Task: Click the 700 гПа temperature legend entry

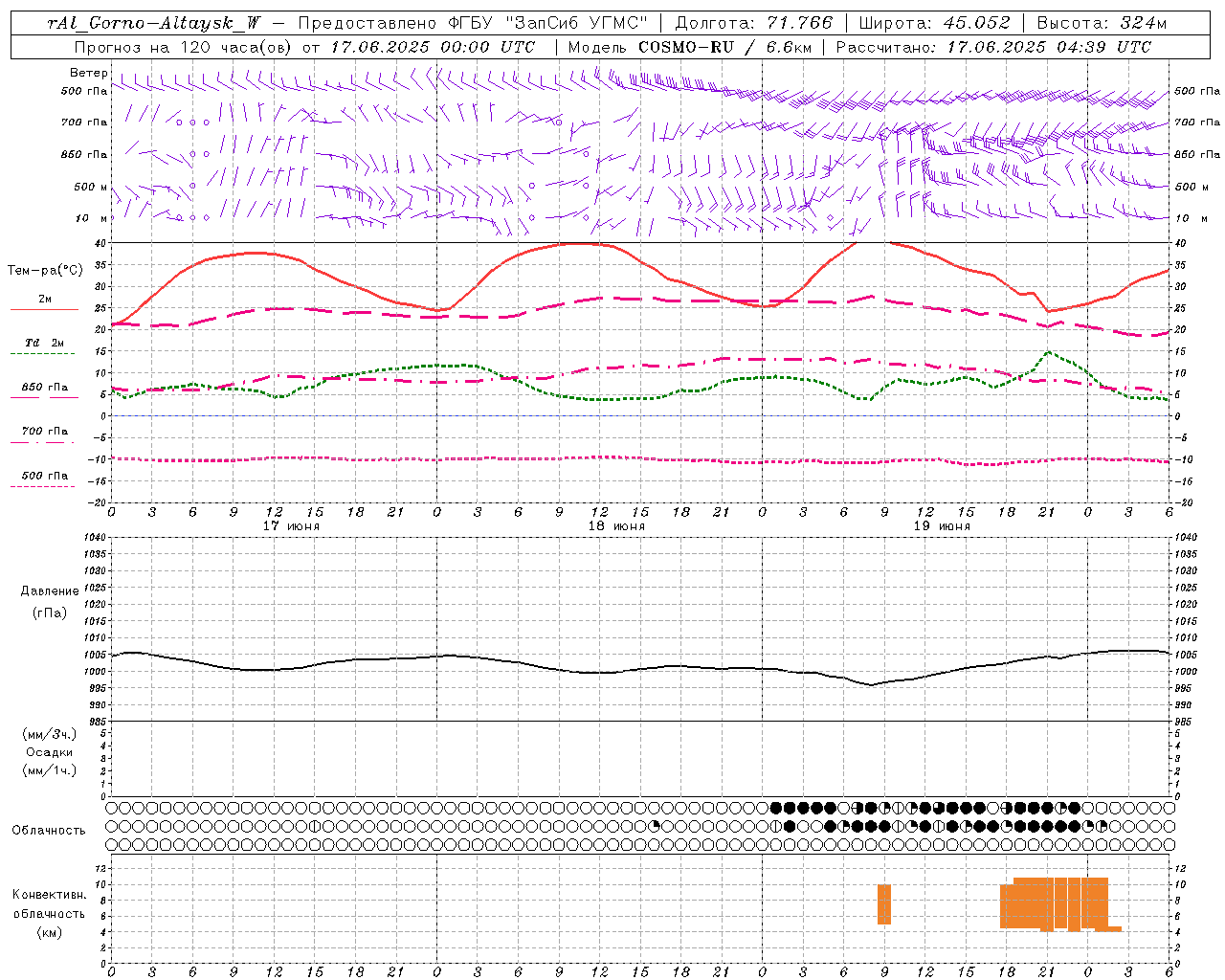Action: click(x=45, y=432)
